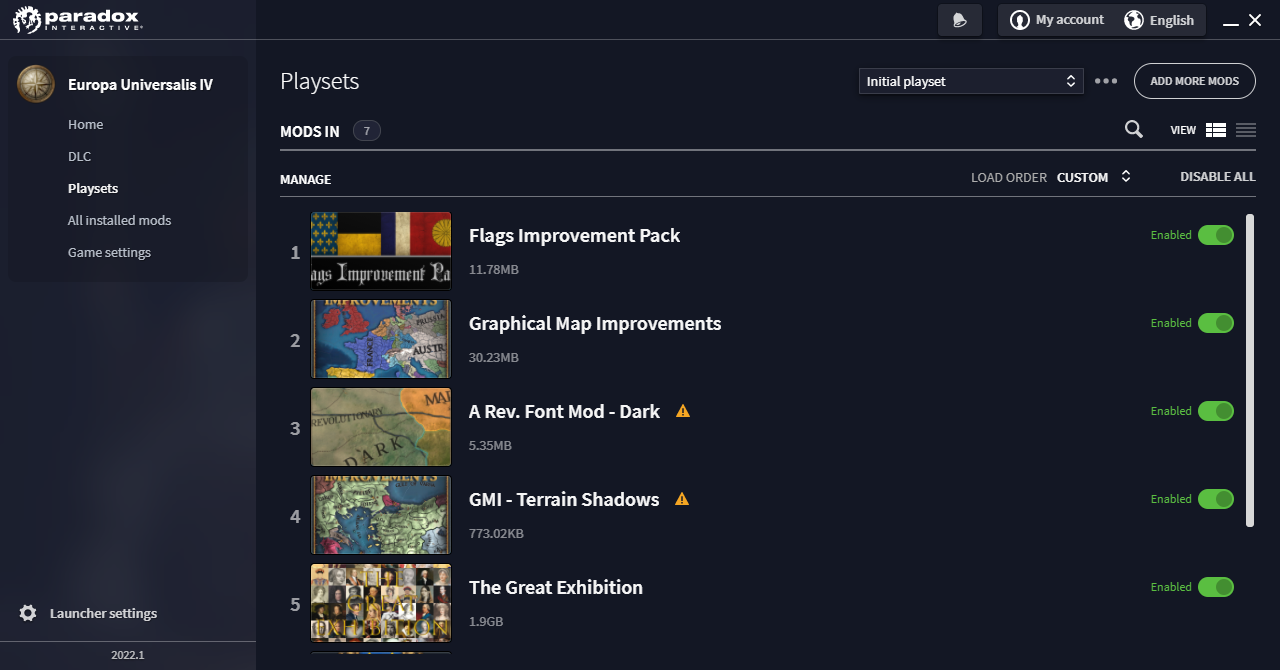The width and height of the screenshot is (1280, 670).
Task: Click the Europa Universalis IV game icon
Action: 36,84
